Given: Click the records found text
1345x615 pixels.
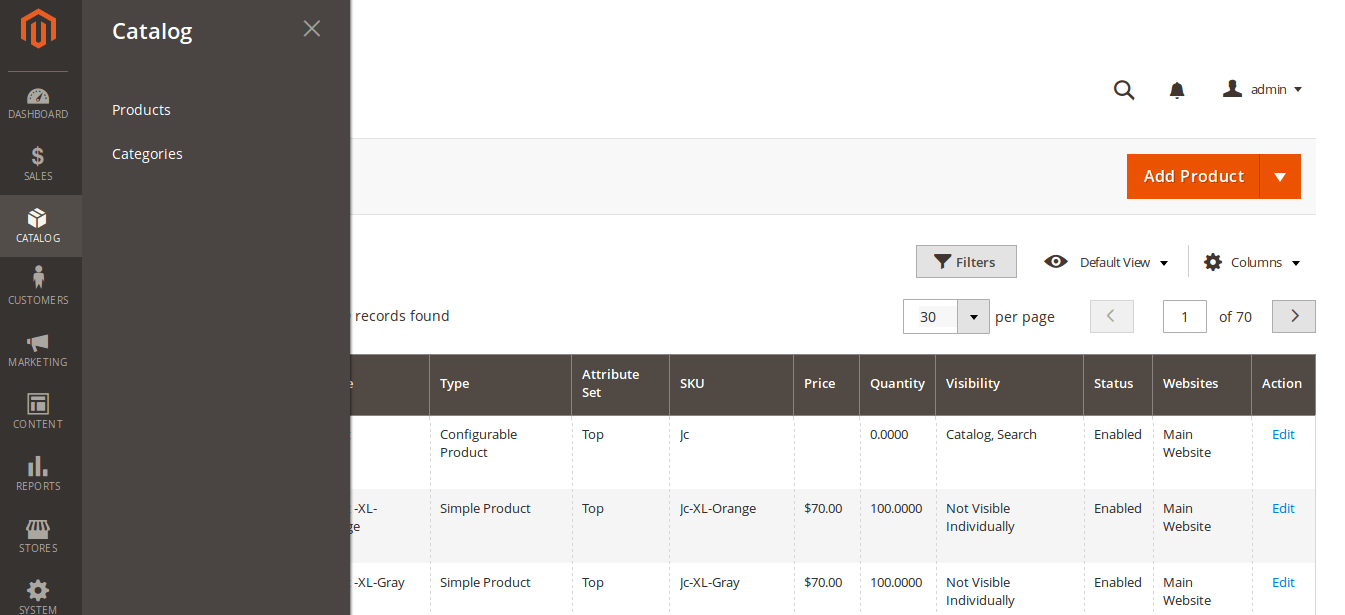Looking at the screenshot, I should pos(401,316).
